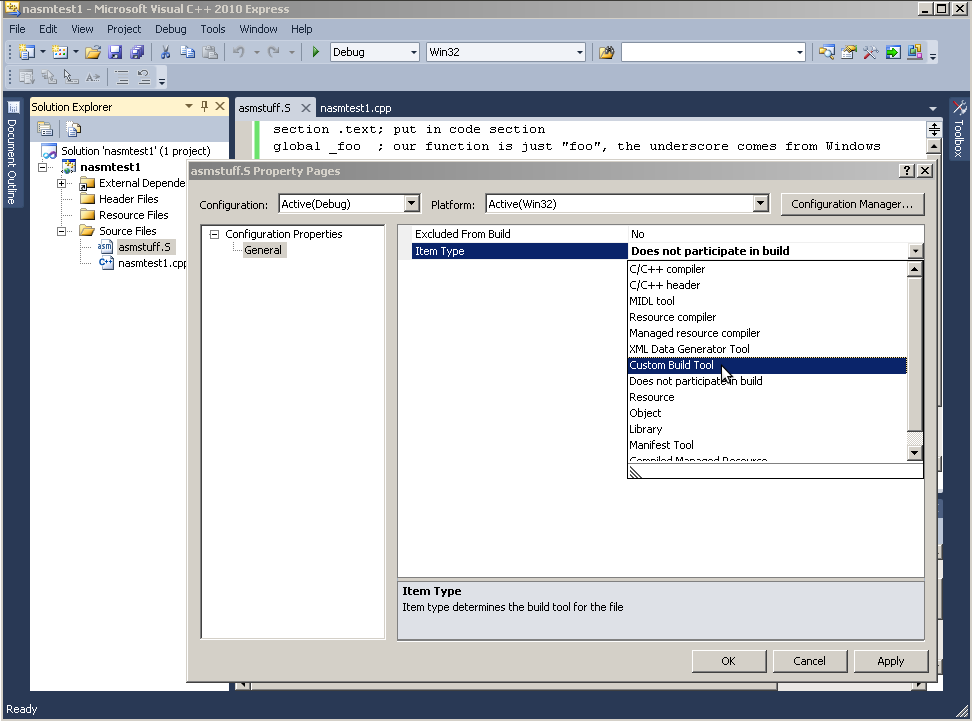Open the Properties Window toolbar icon
This screenshot has width=972, height=721.
(x=849, y=52)
